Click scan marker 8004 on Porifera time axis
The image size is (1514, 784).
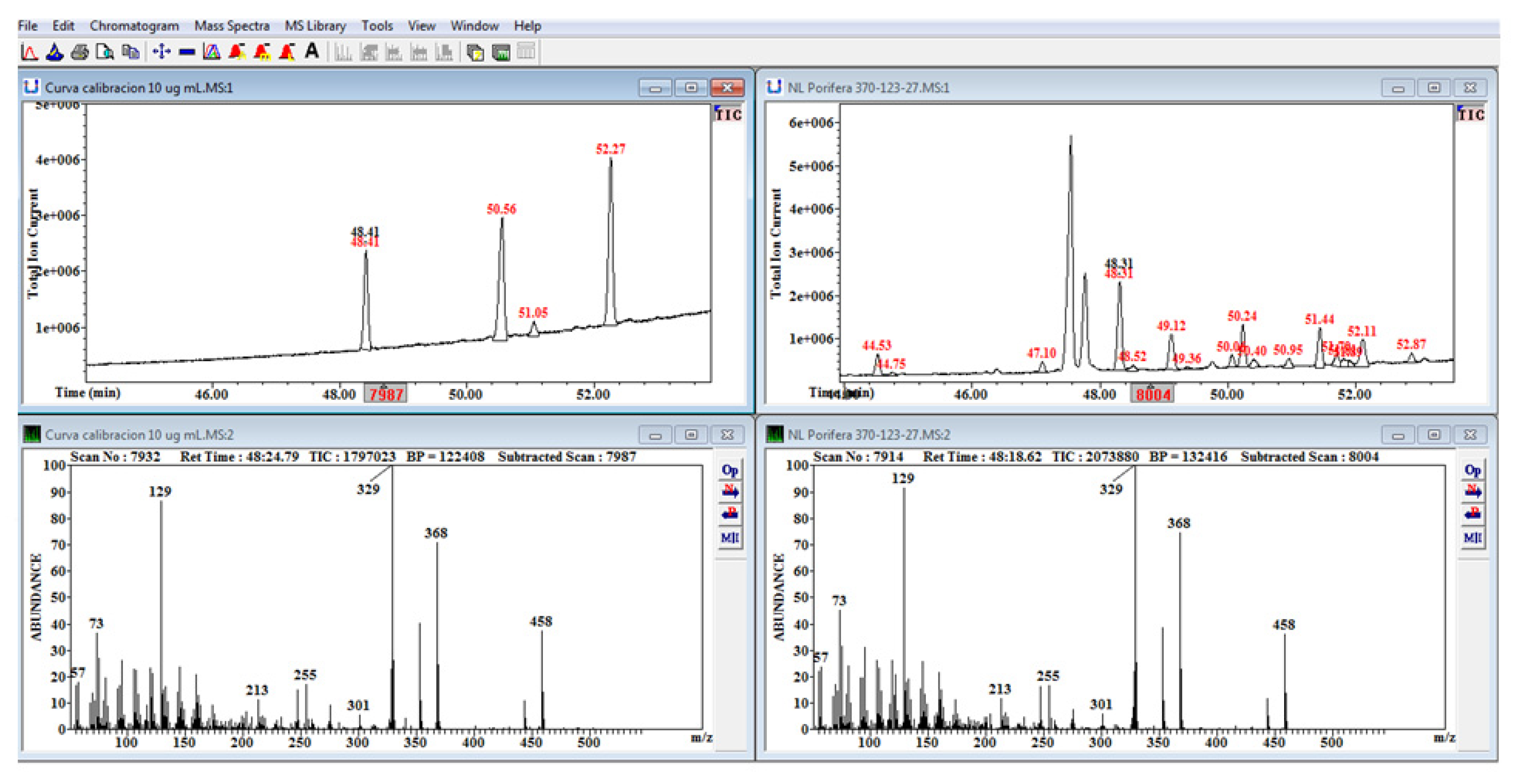1152,394
